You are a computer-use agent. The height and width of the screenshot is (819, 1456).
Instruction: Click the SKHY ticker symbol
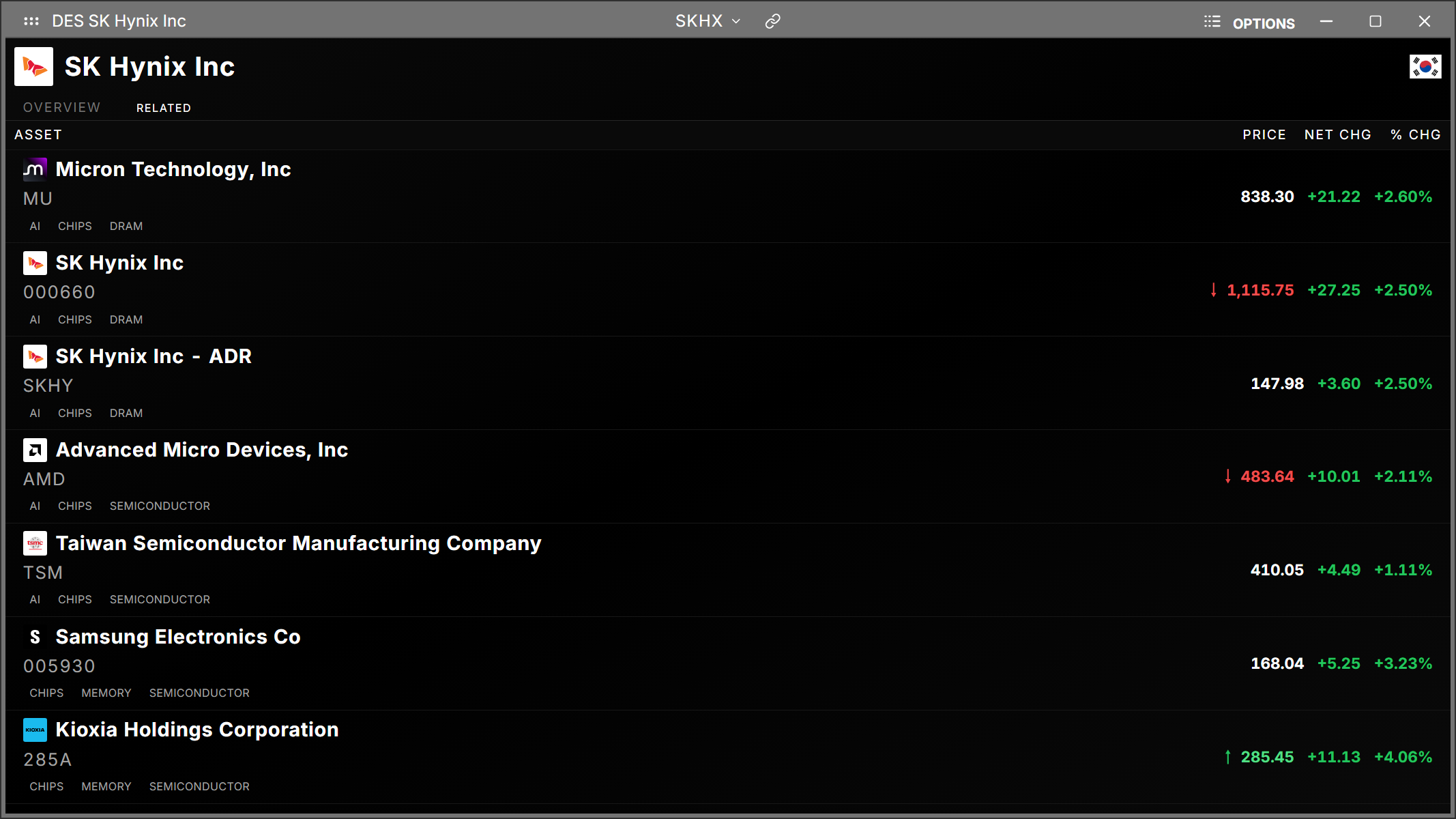(48, 386)
